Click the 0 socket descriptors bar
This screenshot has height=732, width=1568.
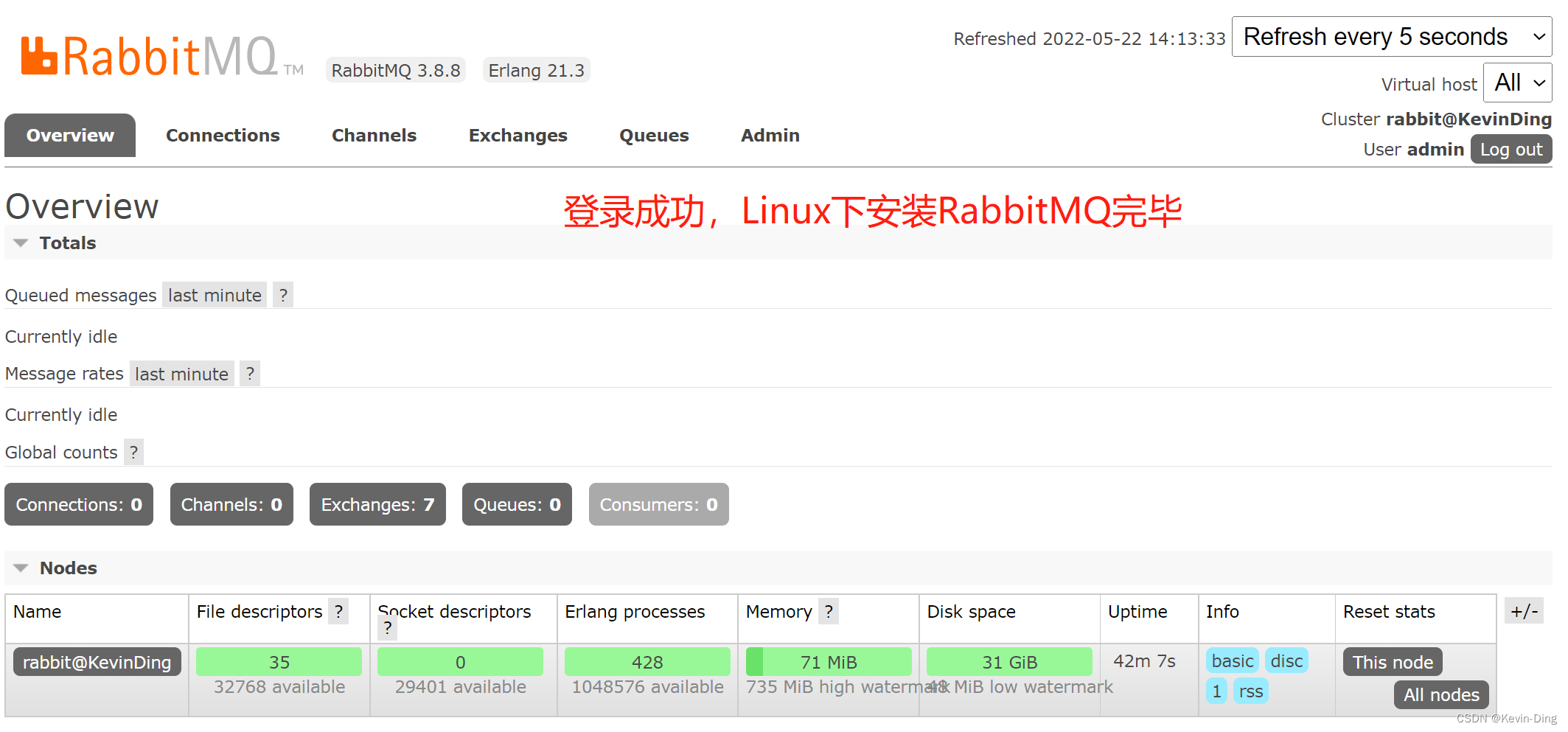click(460, 662)
